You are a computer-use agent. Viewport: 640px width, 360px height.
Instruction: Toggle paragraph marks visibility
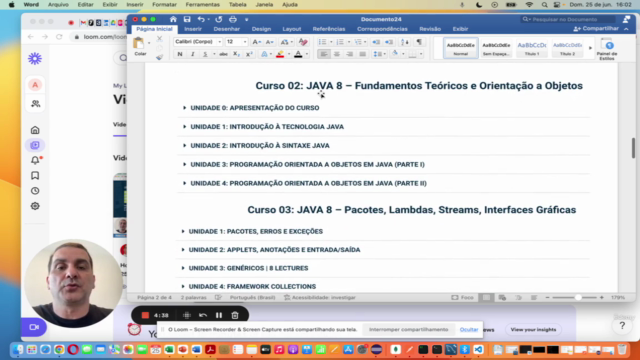(x=419, y=42)
